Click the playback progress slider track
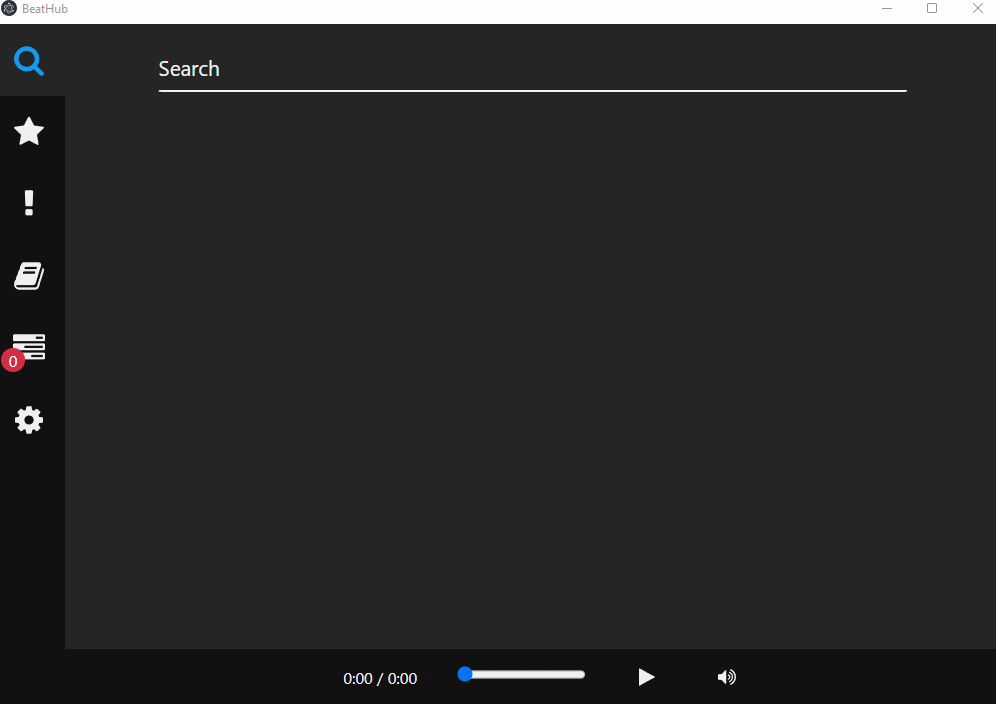996x704 pixels. tap(522, 675)
